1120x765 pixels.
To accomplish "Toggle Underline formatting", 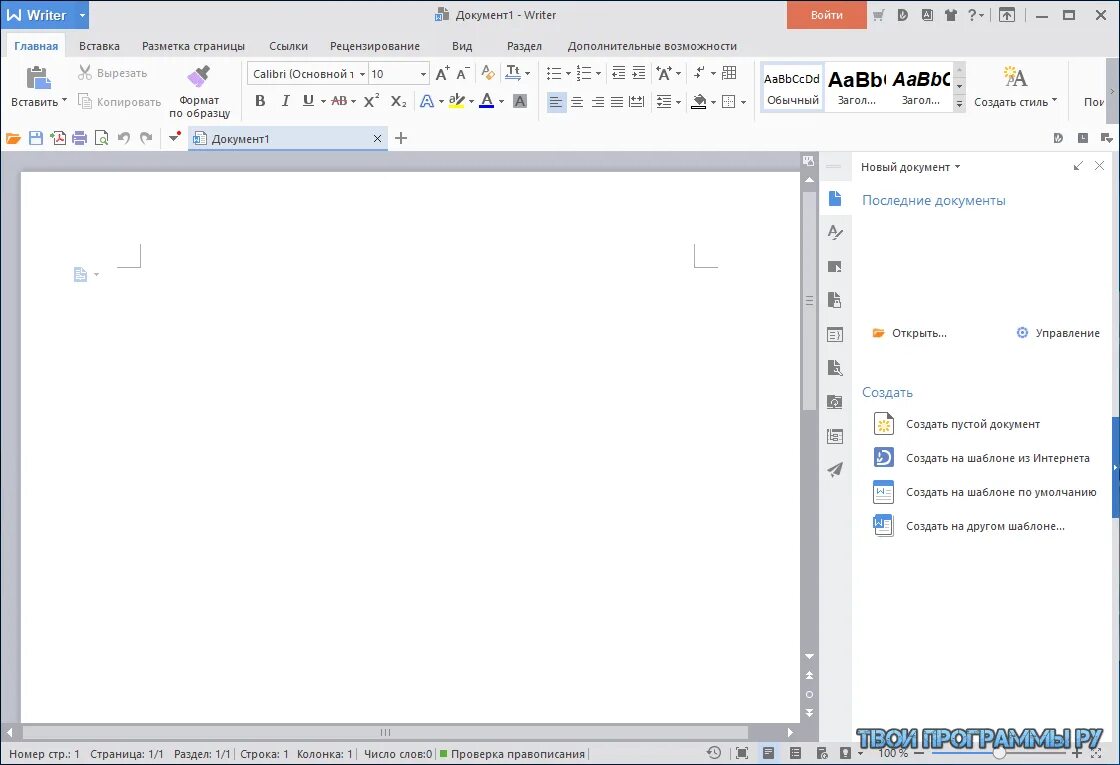I will (x=308, y=101).
